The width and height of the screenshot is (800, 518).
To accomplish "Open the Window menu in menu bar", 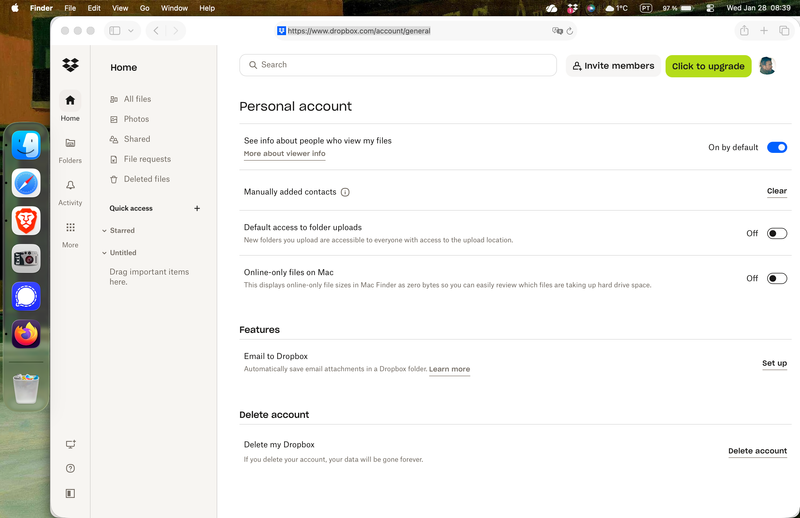I will (174, 8).
